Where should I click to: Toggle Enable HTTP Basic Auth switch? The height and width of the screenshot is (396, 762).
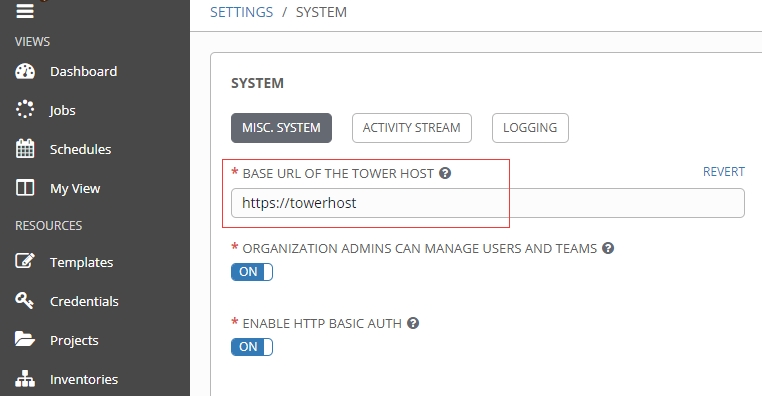(252, 347)
